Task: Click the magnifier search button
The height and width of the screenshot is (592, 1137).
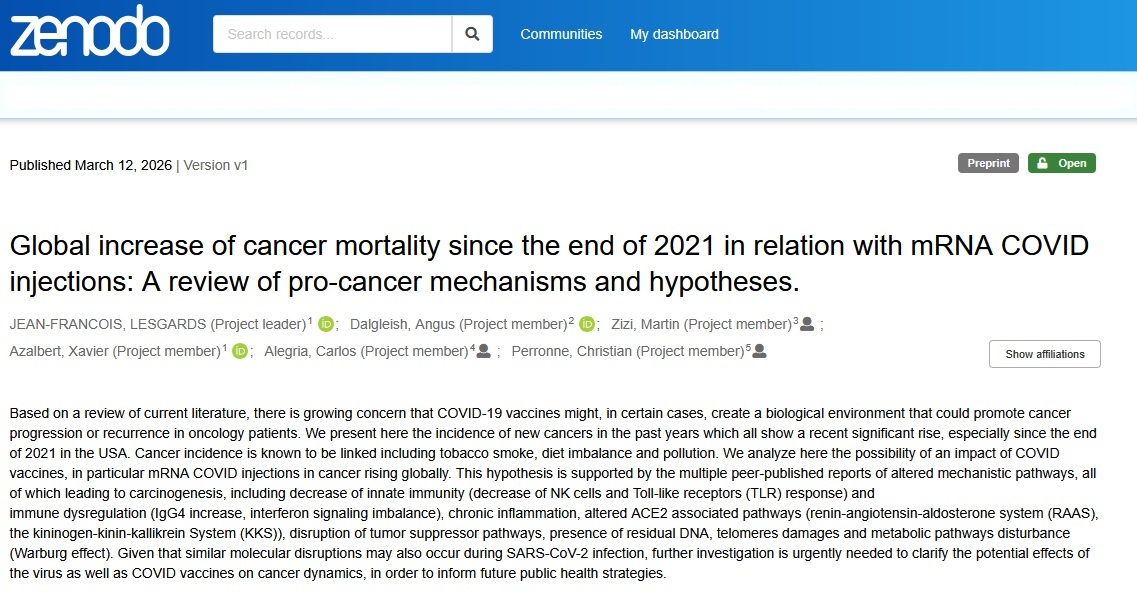Action: [472, 34]
